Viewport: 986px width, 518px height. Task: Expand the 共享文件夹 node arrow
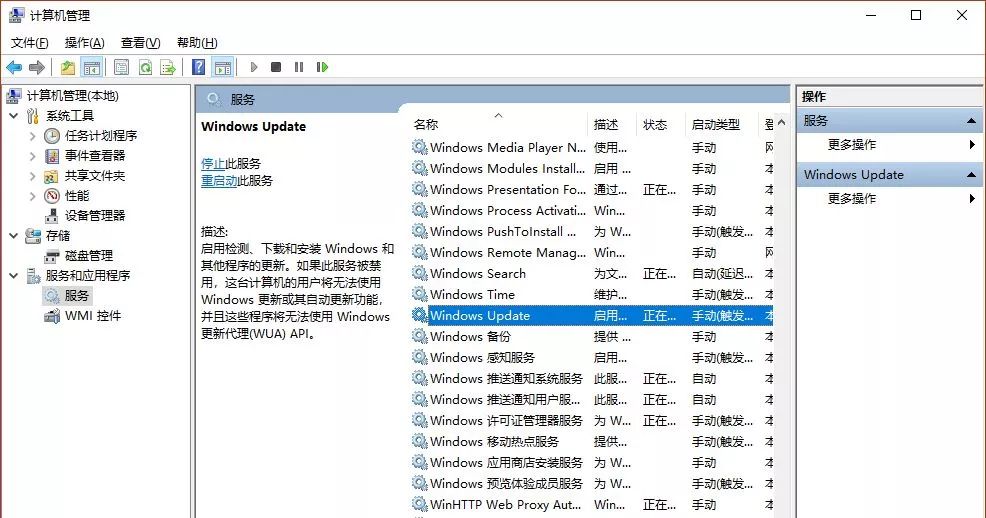33,176
